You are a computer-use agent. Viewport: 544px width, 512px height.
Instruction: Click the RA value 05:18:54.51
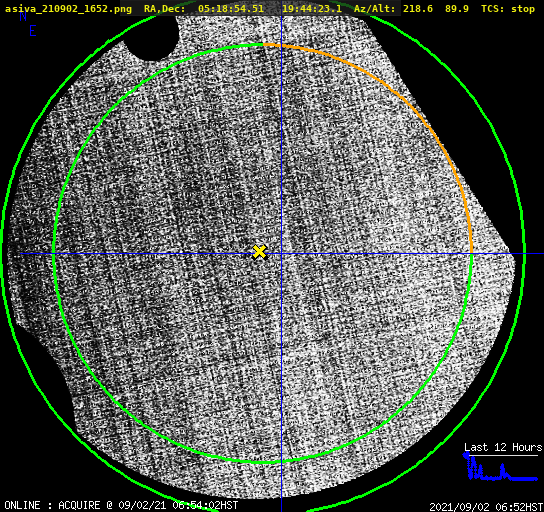pos(231,9)
